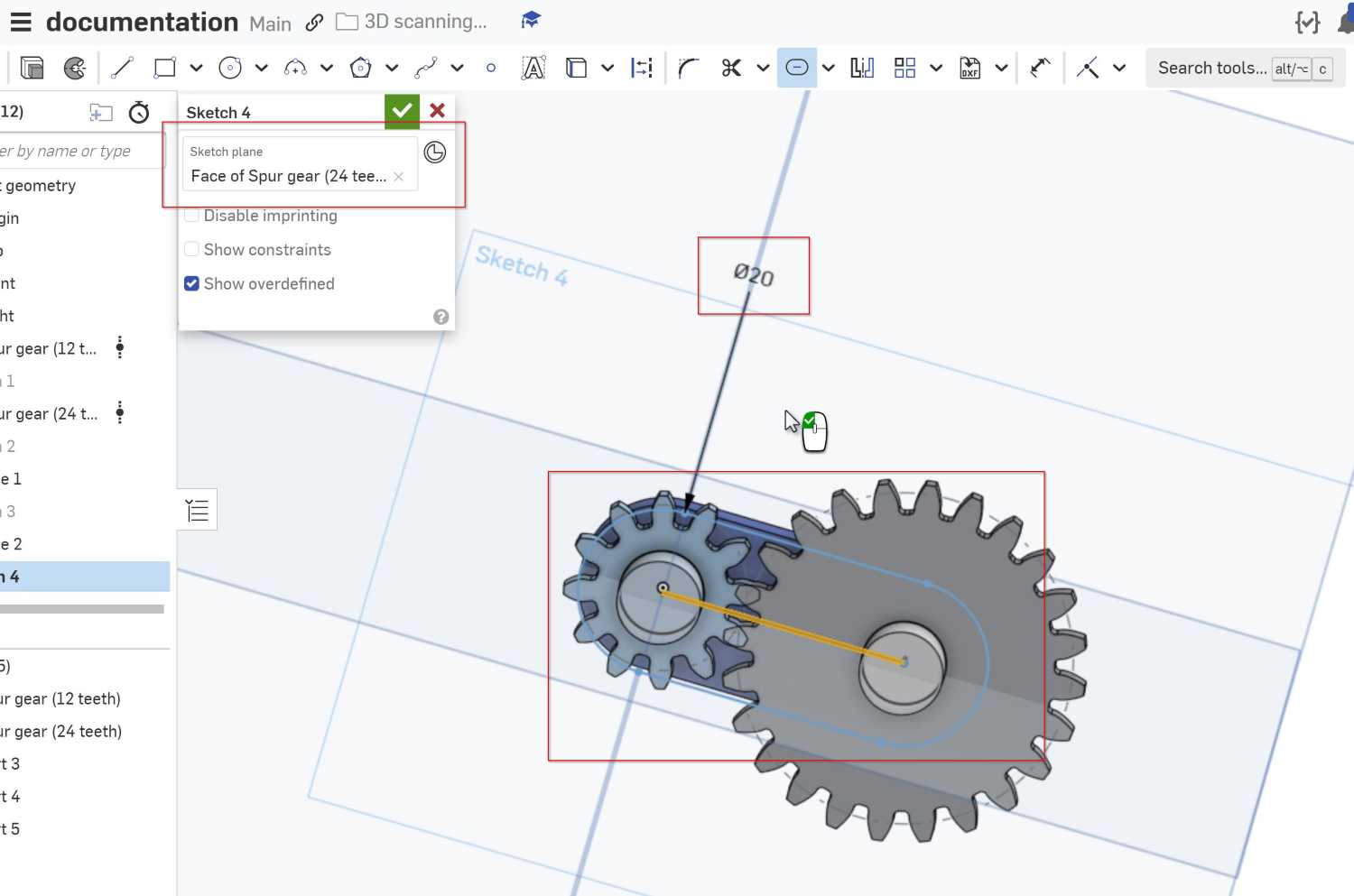
Task: Select the Point sketch tool
Action: [490, 68]
